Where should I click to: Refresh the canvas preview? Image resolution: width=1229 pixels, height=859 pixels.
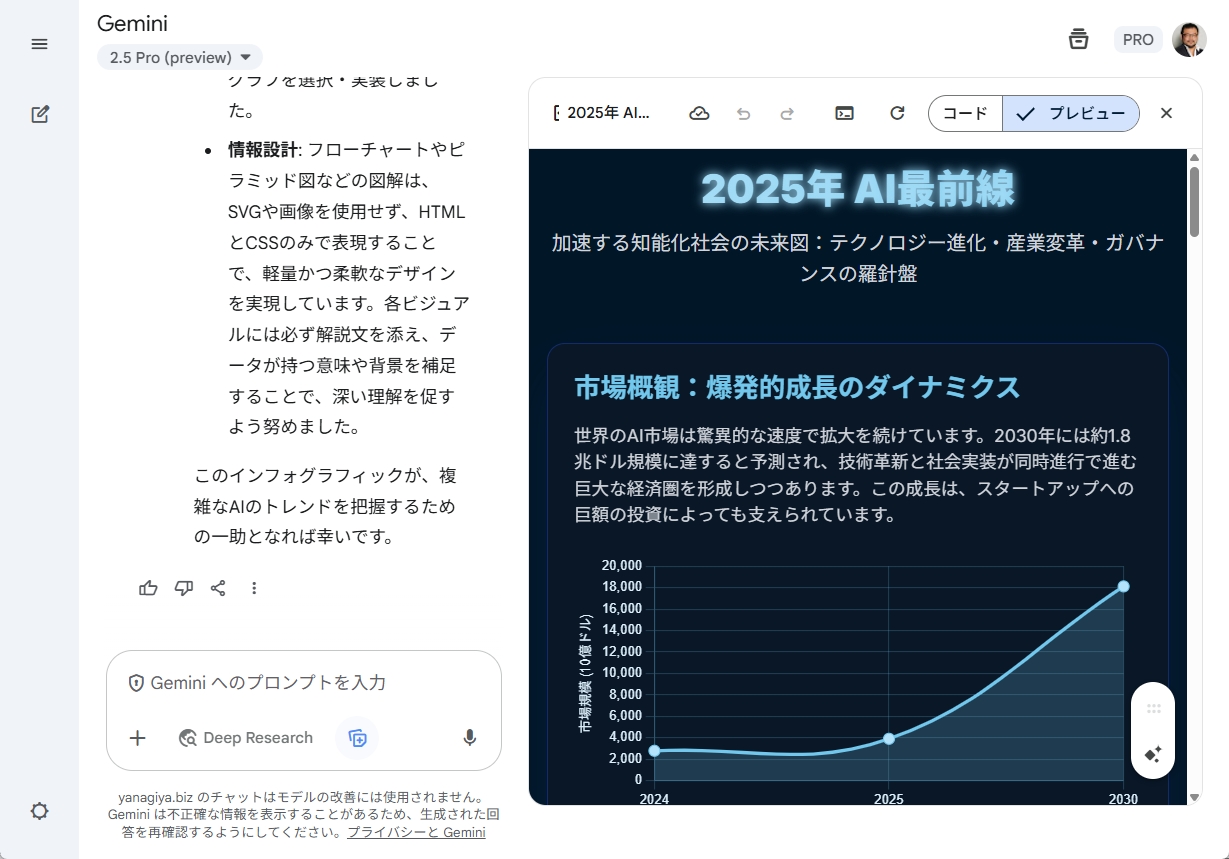(x=897, y=113)
